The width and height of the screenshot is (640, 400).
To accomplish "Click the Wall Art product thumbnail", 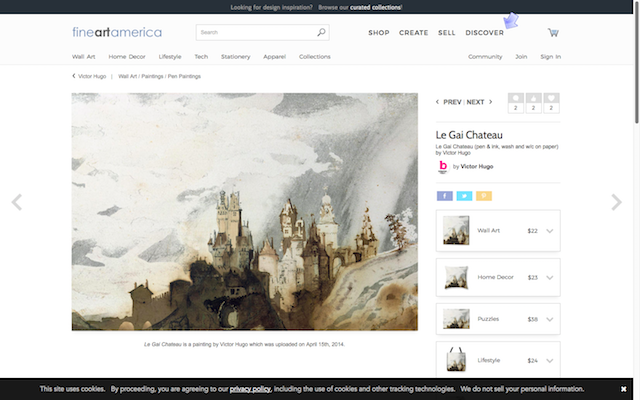I will [456, 231].
